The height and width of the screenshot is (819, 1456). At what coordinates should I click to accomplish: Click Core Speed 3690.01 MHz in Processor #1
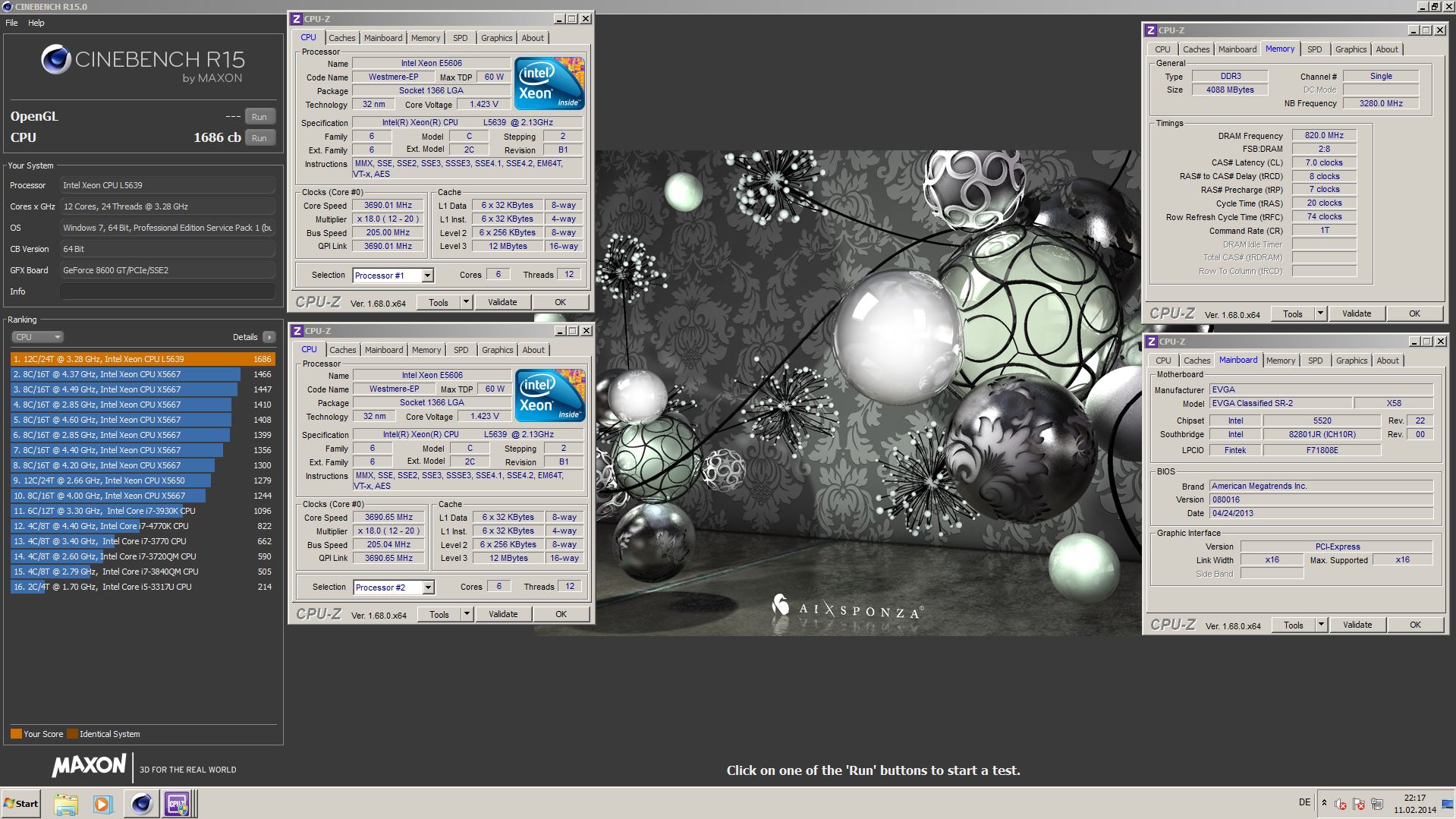pos(388,205)
